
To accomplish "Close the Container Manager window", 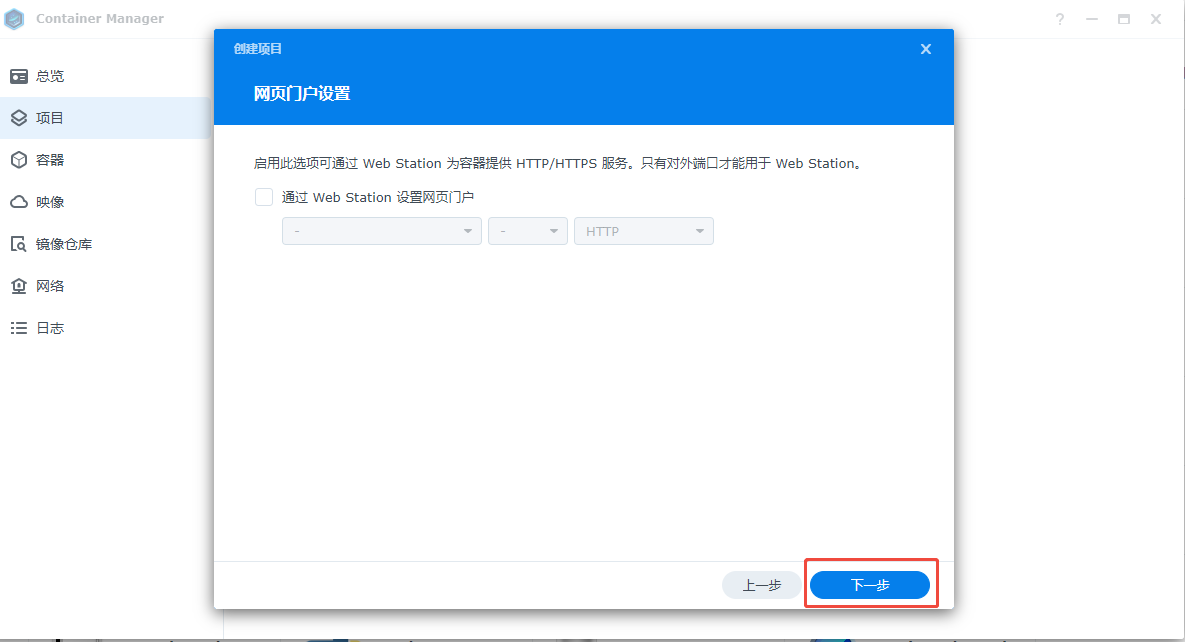I will pos(1156,19).
